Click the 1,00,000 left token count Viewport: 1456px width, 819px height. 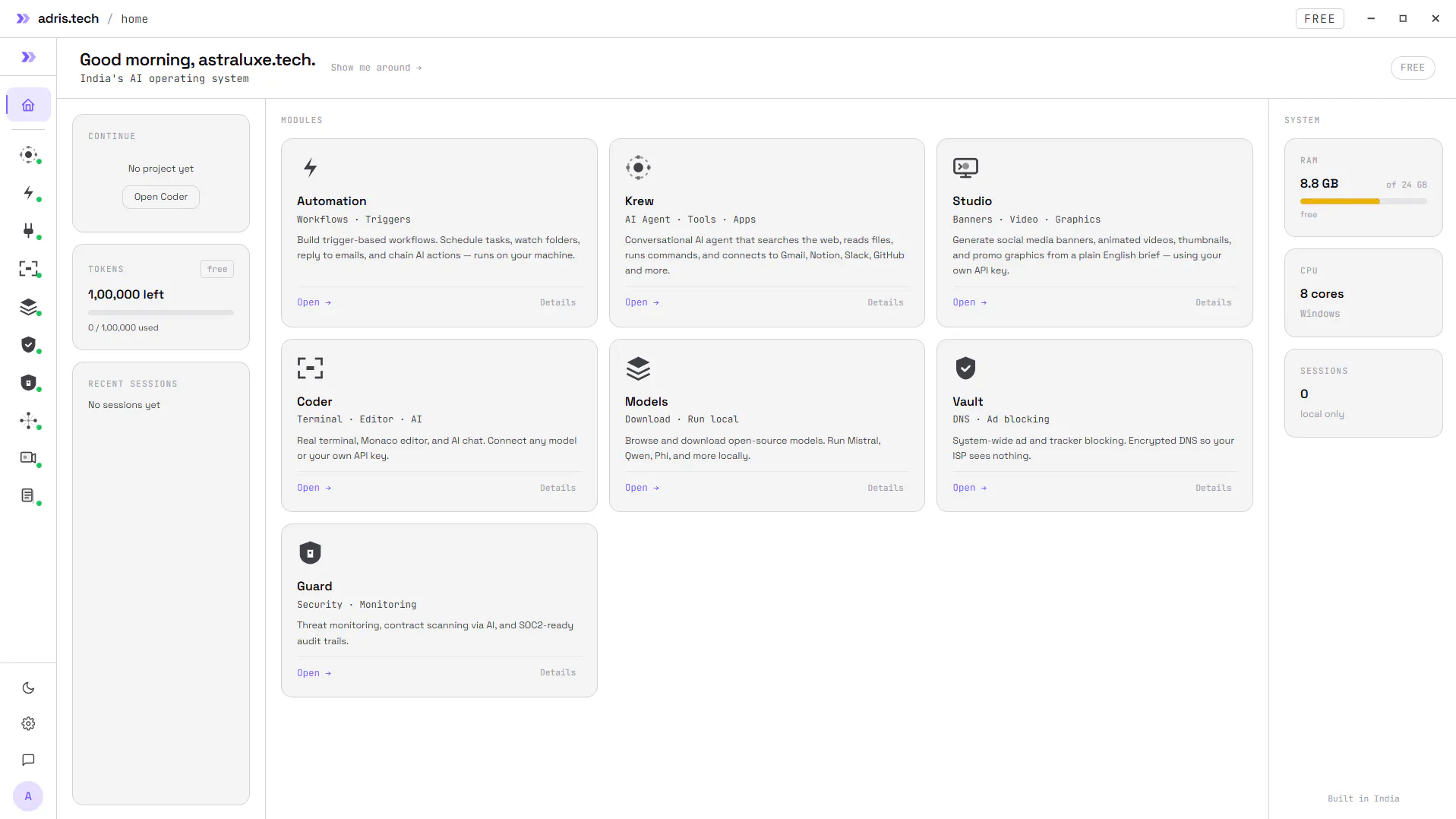click(126, 294)
